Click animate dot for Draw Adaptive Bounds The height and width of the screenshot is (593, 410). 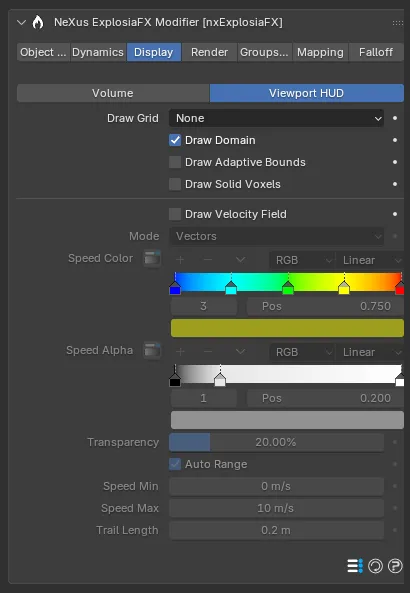[395, 162]
